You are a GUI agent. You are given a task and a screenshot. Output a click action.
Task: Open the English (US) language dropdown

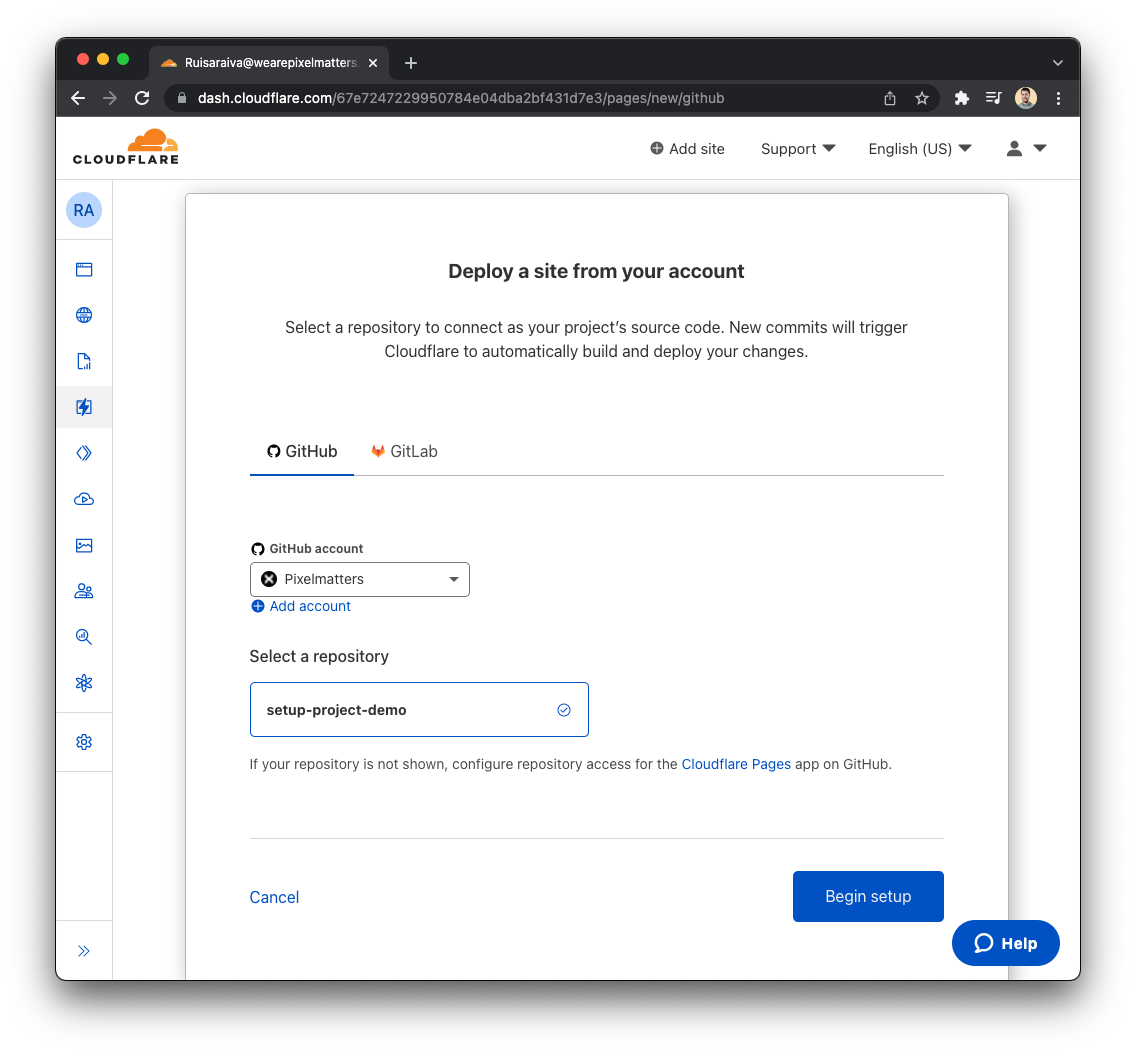coord(919,149)
